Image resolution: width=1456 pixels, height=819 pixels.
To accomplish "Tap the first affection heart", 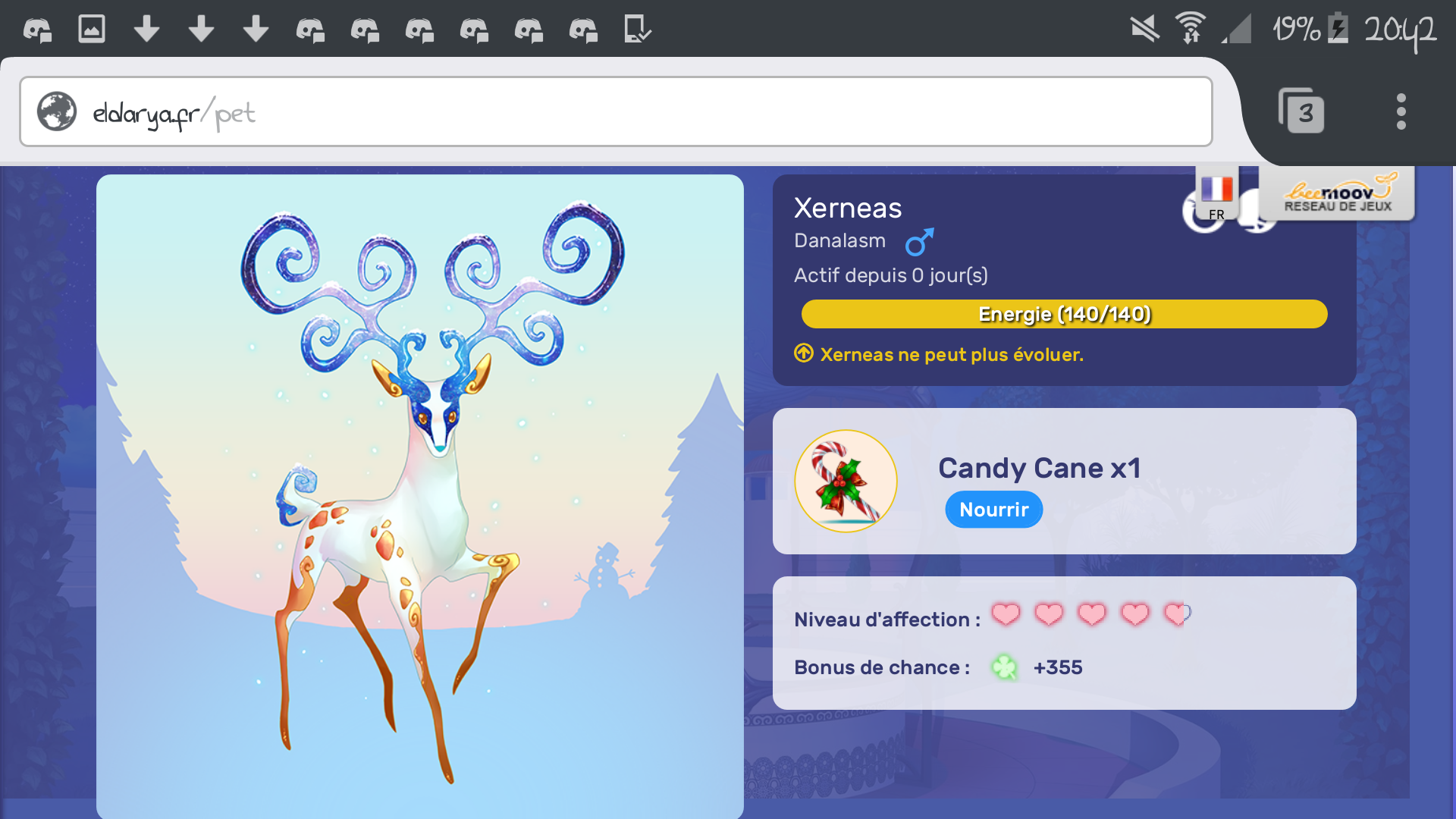I will (x=1006, y=613).
